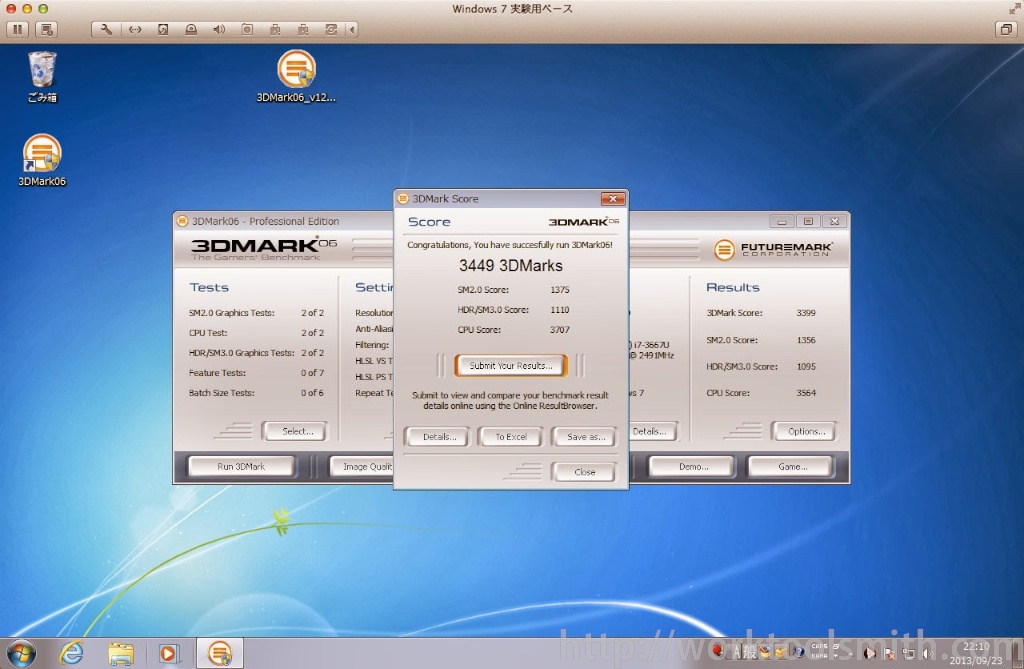This screenshot has height=669, width=1024.
Task: Click the Image Quality button in main window
Action: point(362,466)
